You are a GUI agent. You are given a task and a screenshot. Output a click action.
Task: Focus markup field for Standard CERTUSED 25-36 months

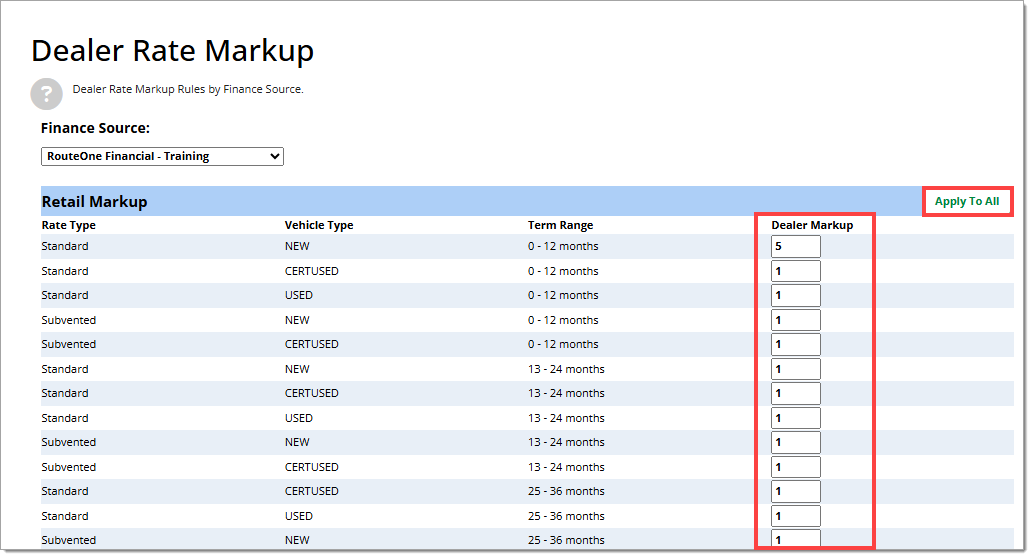tap(795, 491)
